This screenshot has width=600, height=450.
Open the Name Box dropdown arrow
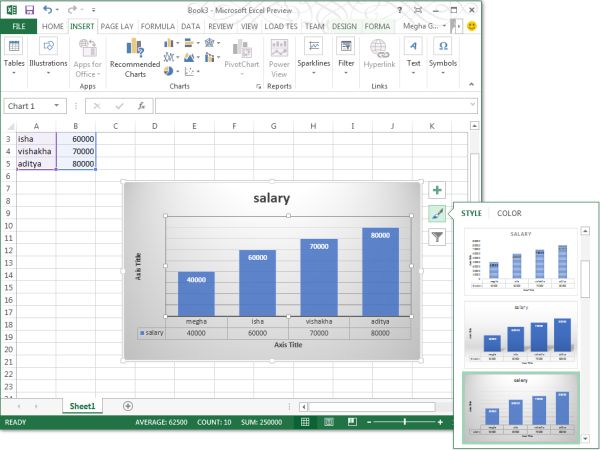(57, 106)
